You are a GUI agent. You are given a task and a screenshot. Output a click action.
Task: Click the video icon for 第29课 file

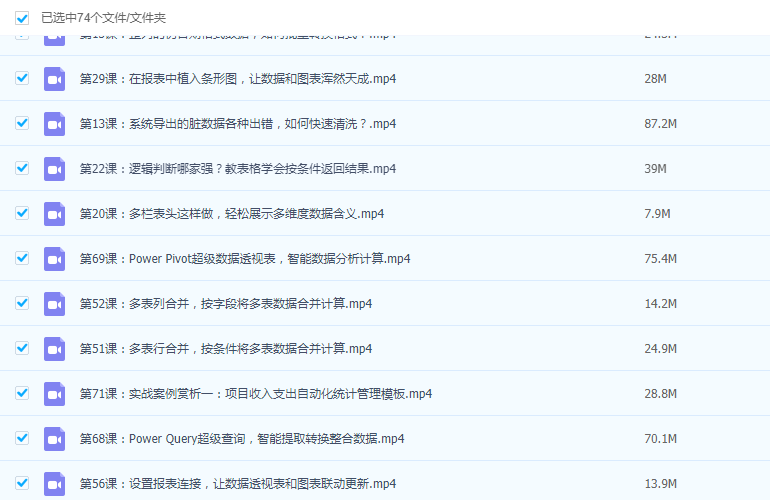55,78
